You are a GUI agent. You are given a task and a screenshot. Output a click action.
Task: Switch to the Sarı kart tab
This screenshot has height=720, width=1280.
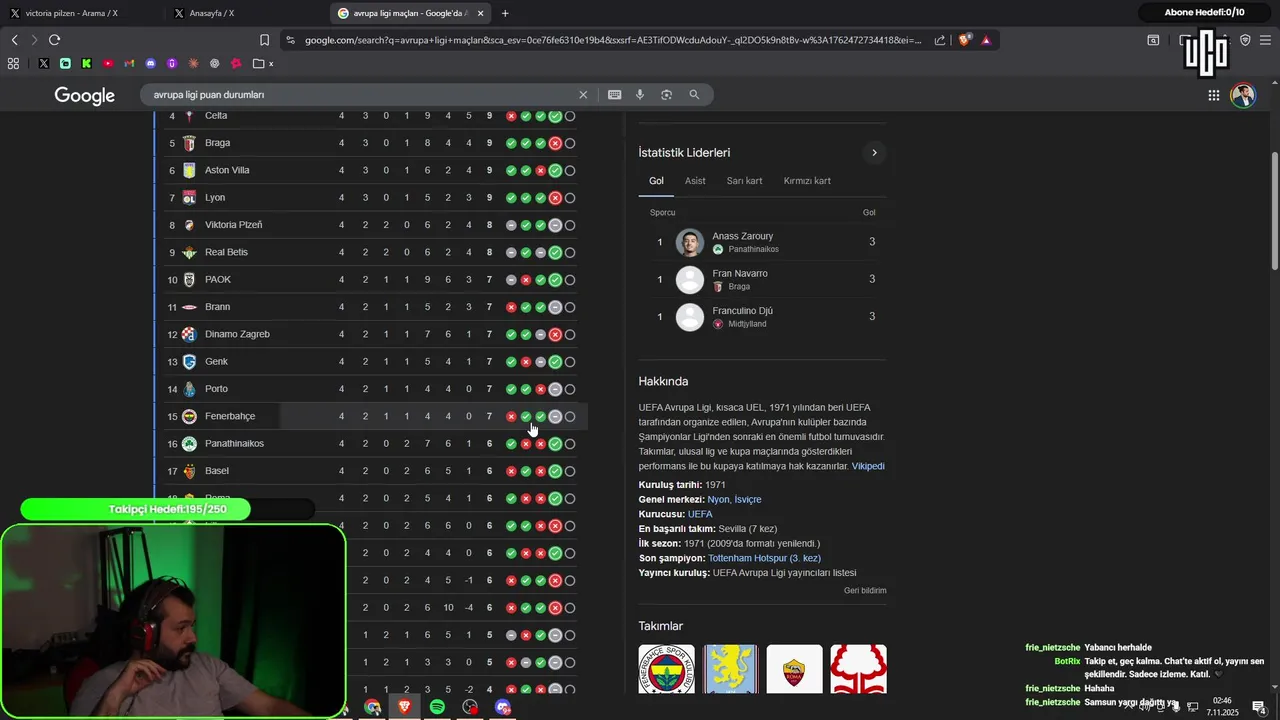pos(744,181)
